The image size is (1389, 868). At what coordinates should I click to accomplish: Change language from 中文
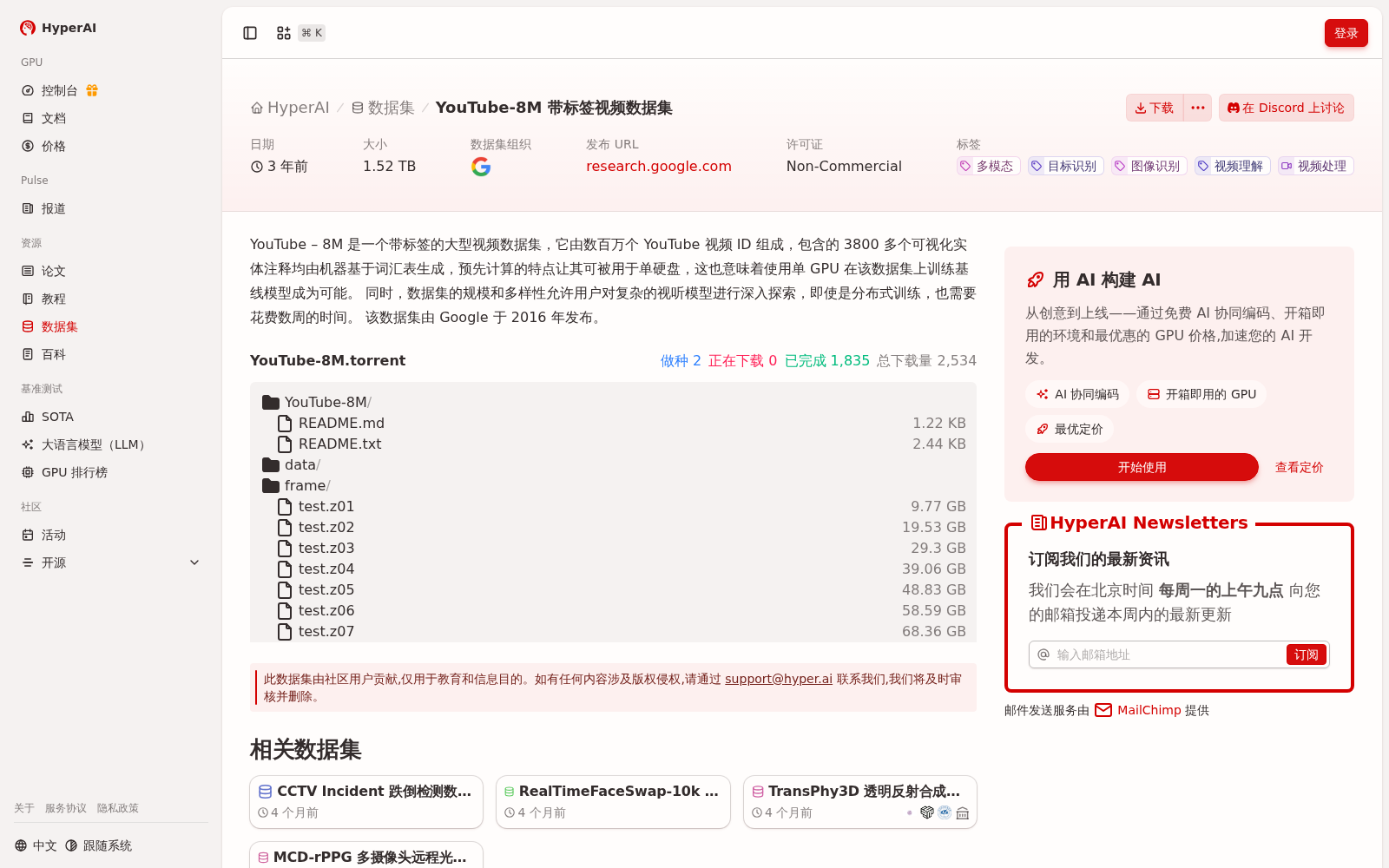pos(36,845)
